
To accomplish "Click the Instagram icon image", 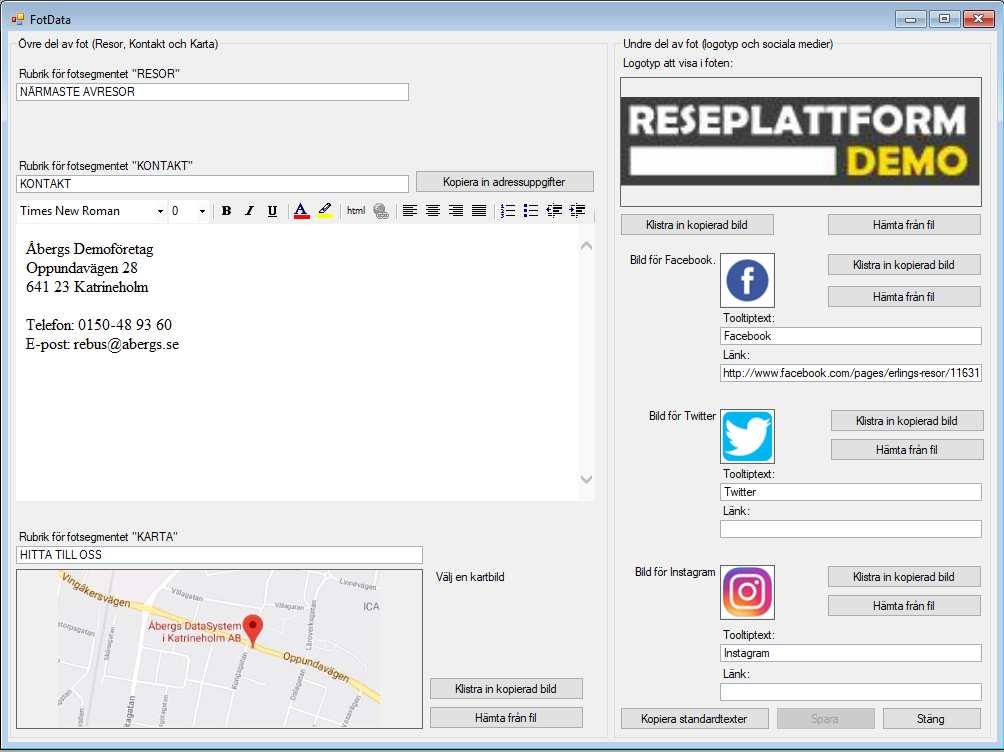I will point(747,592).
